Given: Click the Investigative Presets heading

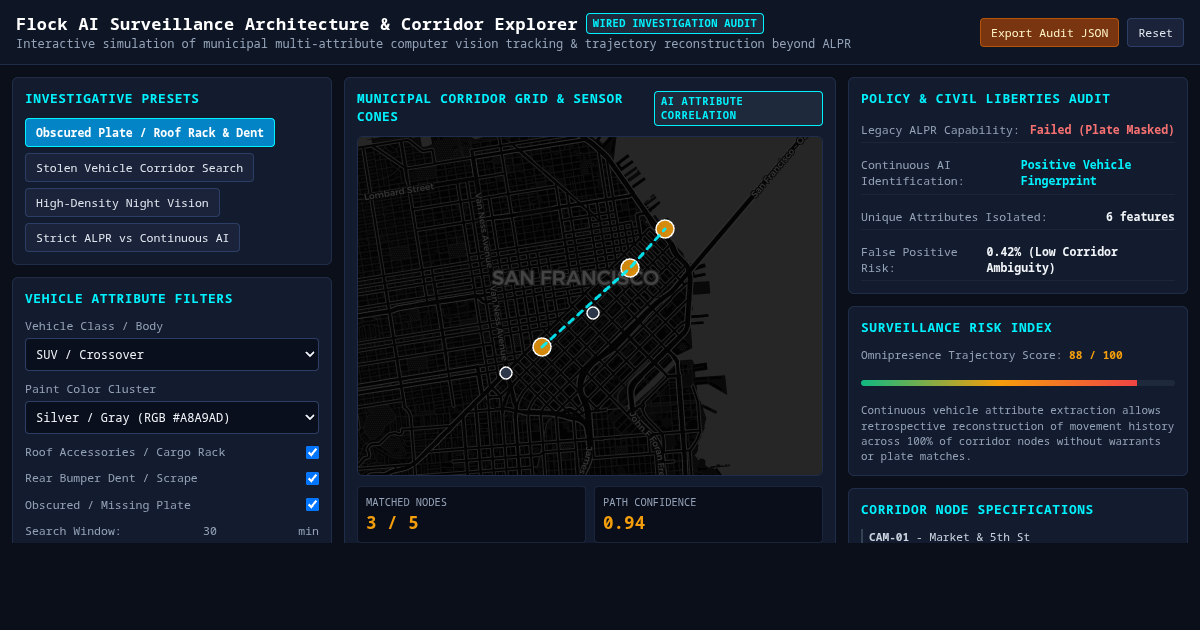Looking at the screenshot, I should (112, 99).
